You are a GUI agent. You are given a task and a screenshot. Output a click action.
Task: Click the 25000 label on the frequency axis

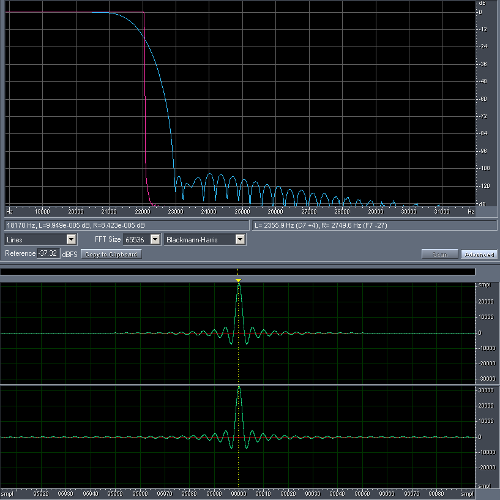[242, 211]
